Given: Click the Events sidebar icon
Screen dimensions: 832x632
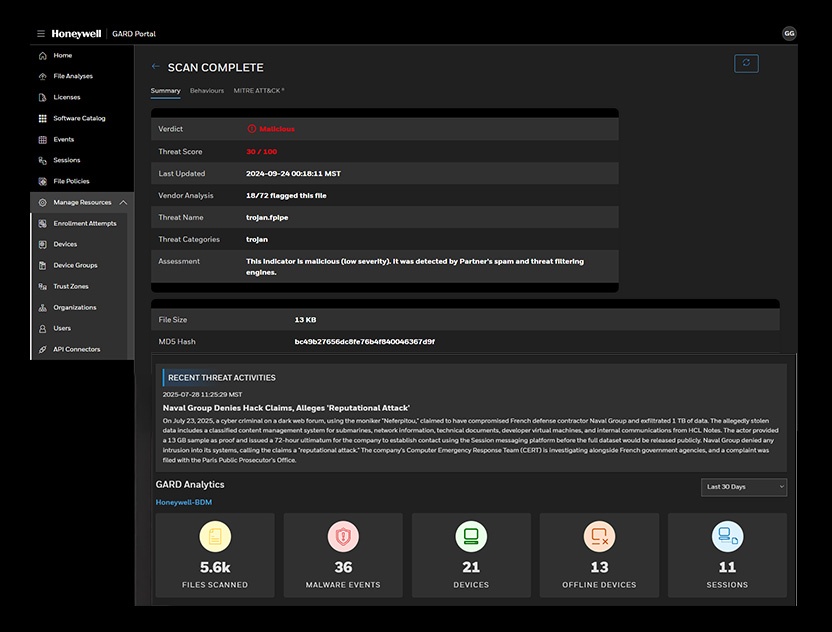Looking at the screenshot, I should pyautogui.click(x=42, y=140).
